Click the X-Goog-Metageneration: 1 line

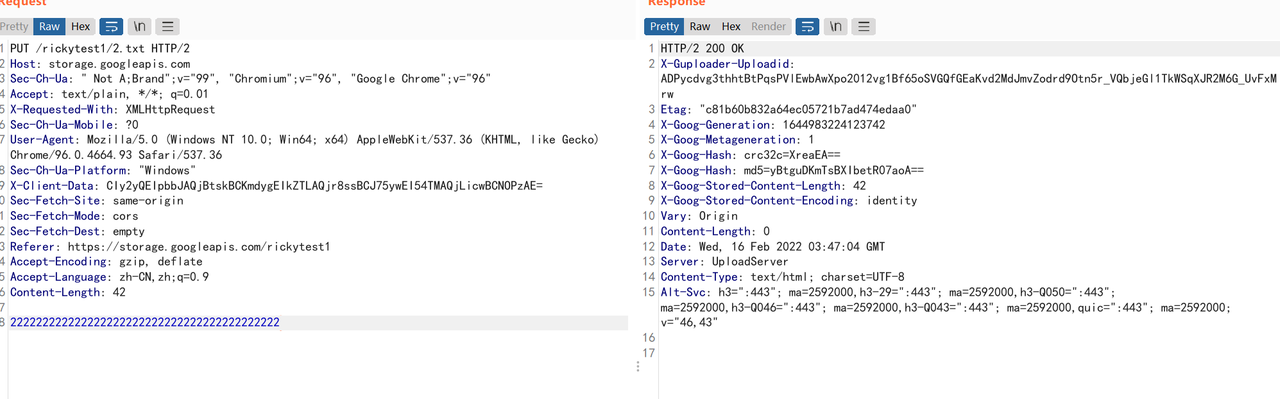click(737, 140)
